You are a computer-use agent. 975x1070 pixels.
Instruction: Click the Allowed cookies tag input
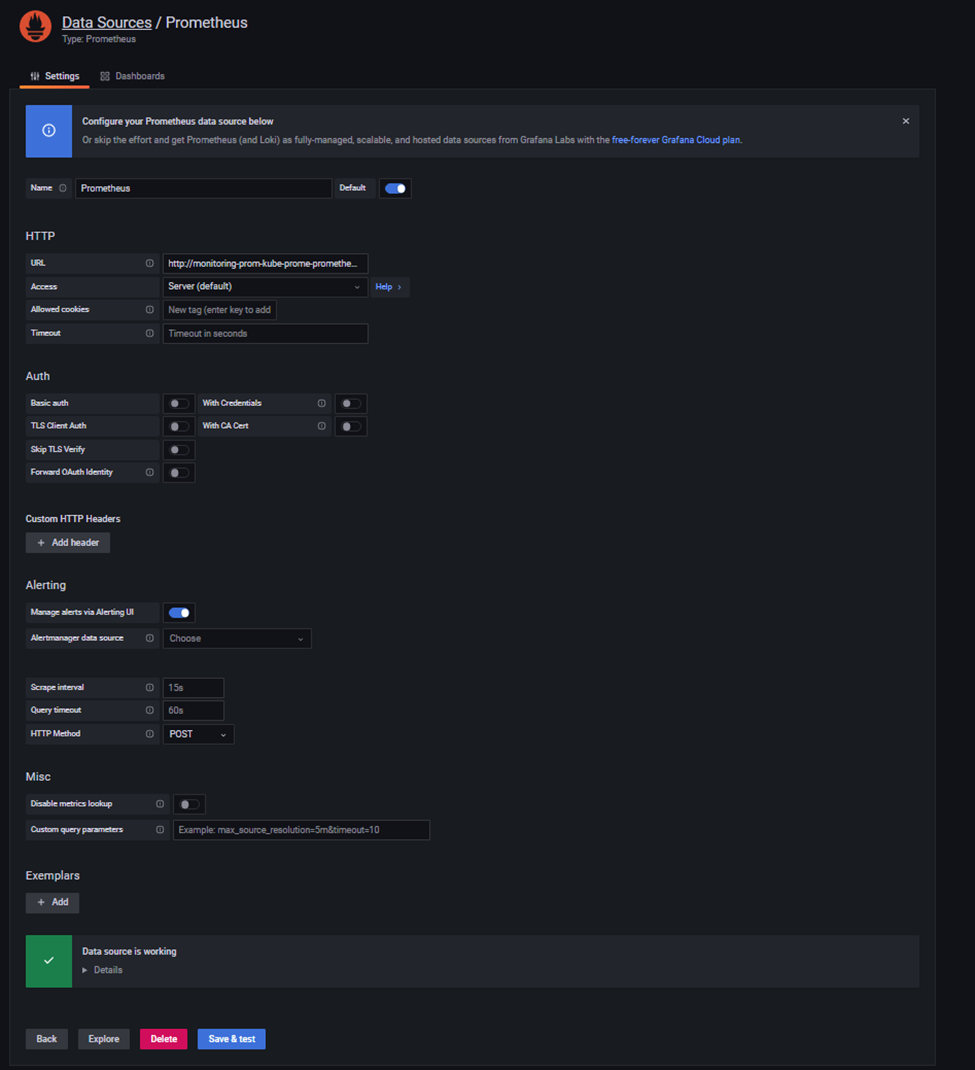click(219, 310)
